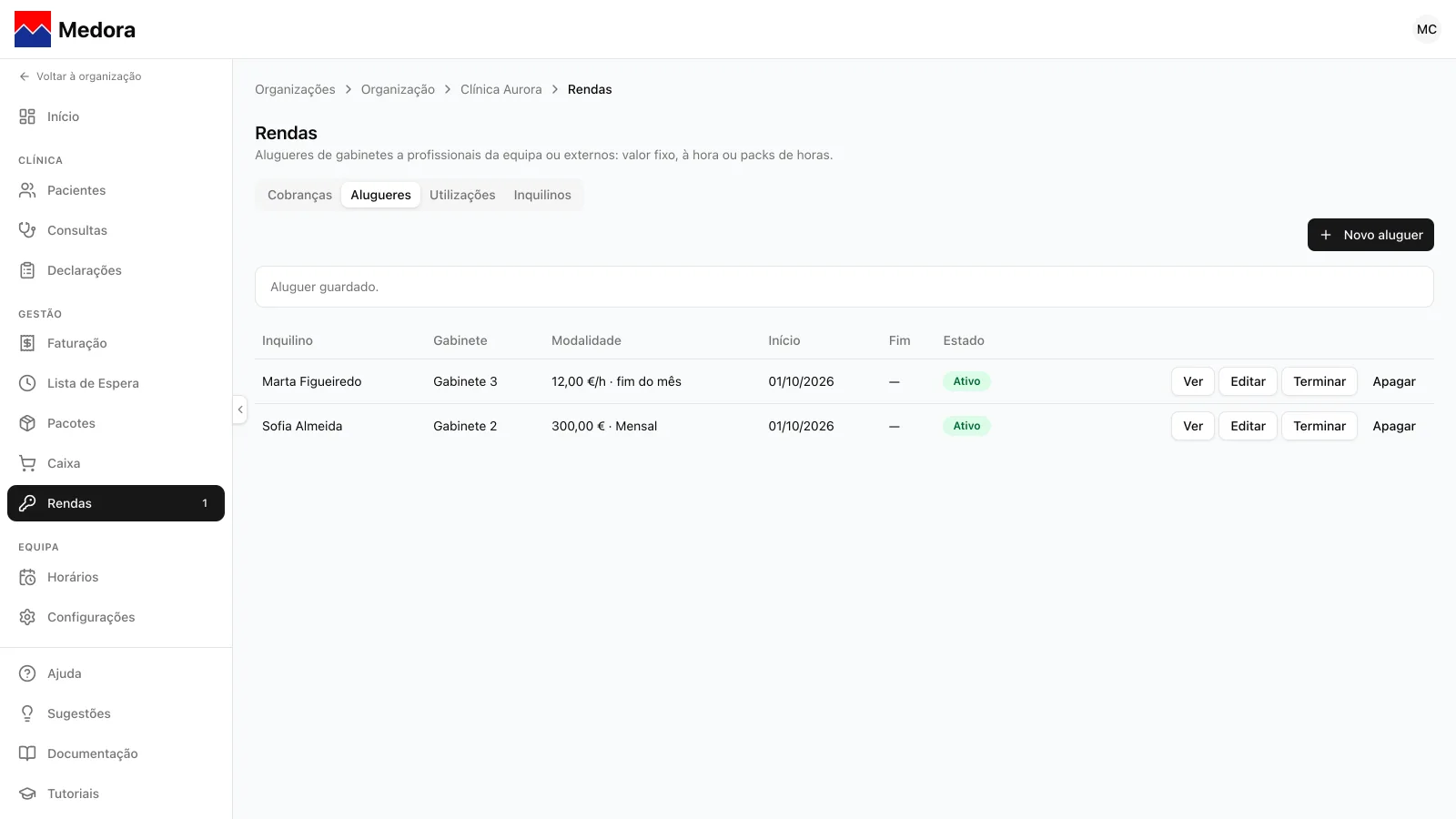Open Sugestões via the lightbulb icon
This screenshot has width=1456, height=819.
27,713
